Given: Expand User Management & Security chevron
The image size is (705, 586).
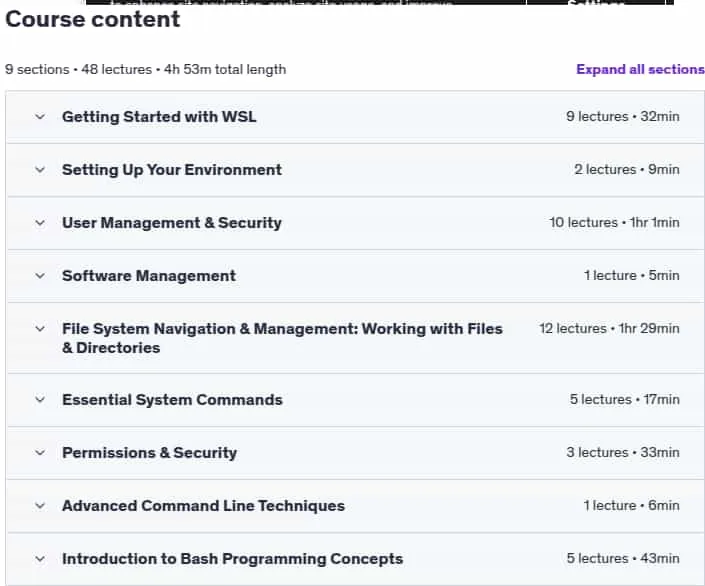Looking at the screenshot, I should pyautogui.click(x=40, y=223).
